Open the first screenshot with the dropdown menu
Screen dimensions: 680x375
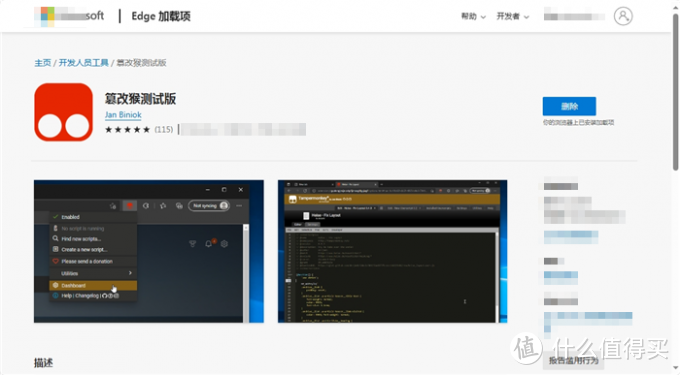pyautogui.click(x=149, y=251)
